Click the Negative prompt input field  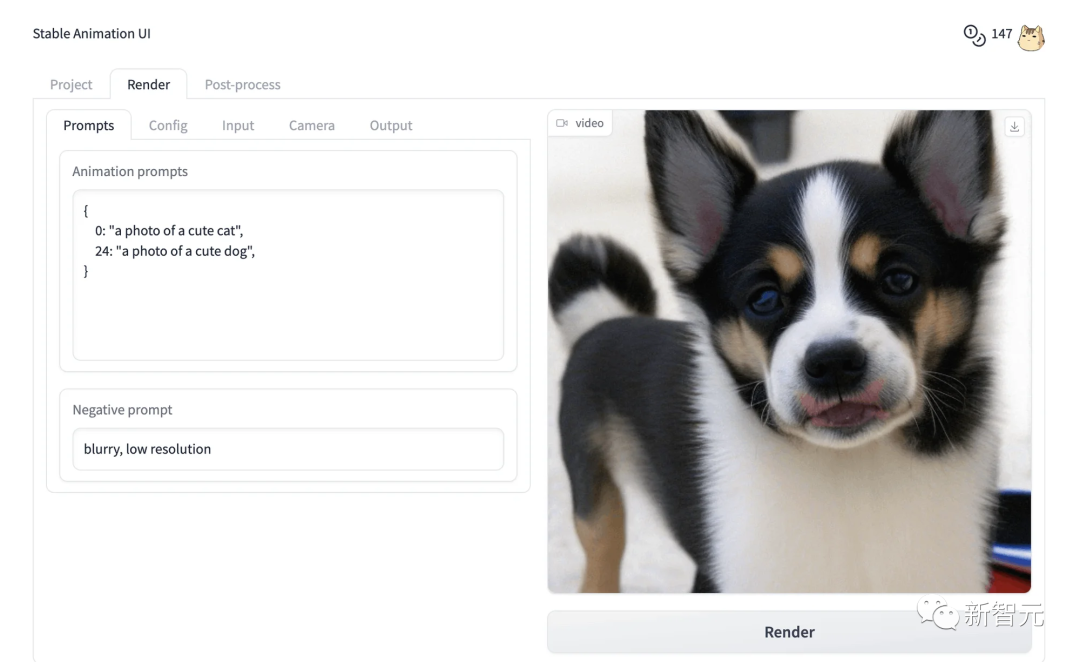pos(288,449)
